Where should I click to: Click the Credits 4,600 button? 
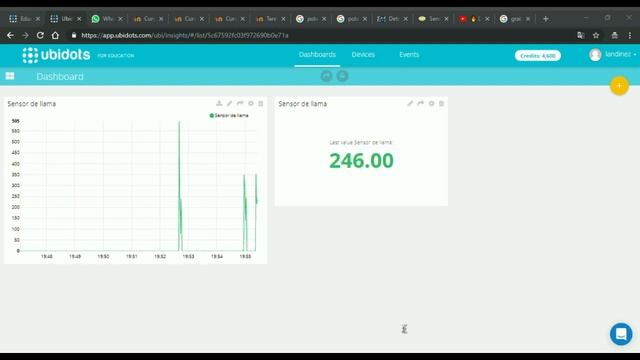(x=538, y=56)
